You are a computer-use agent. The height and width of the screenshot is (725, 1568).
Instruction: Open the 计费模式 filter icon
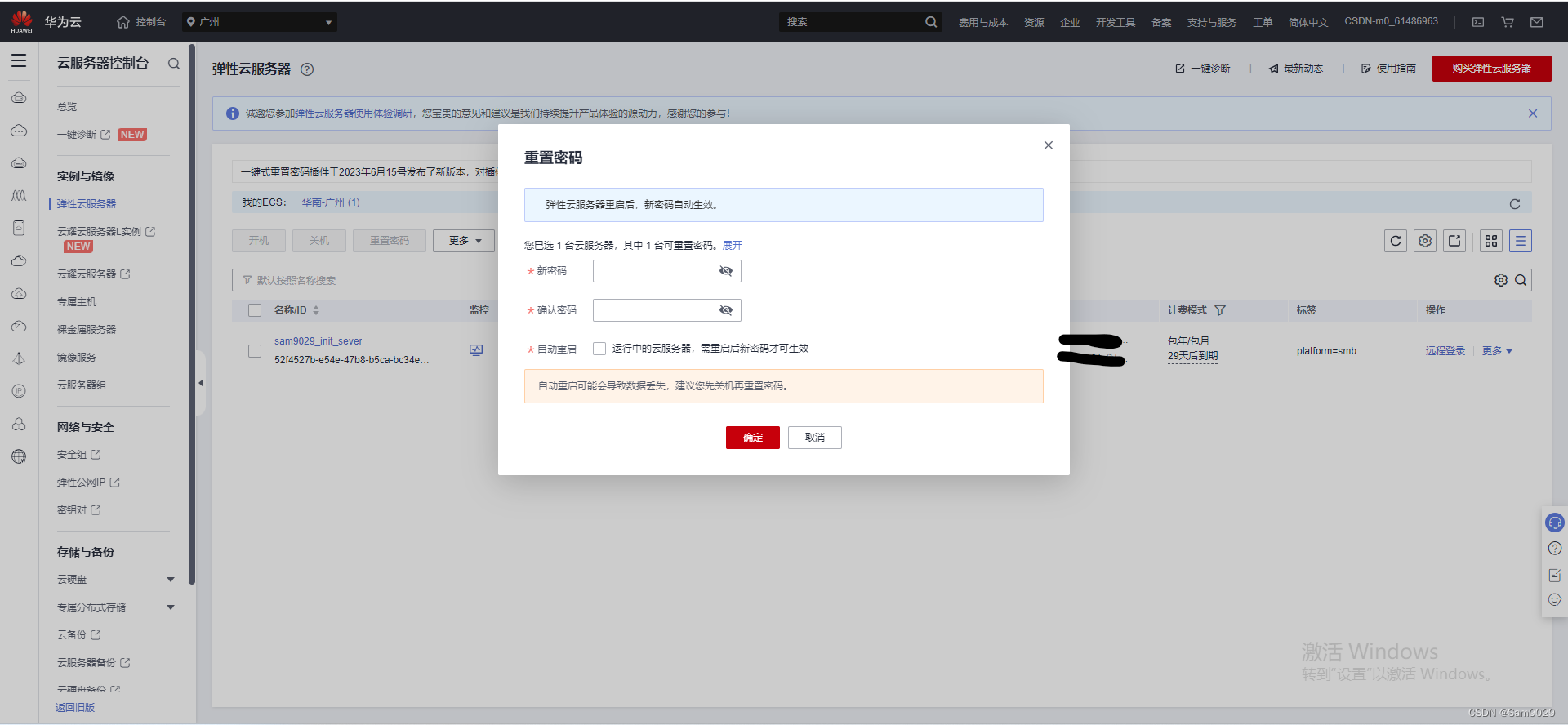click(x=1220, y=310)
